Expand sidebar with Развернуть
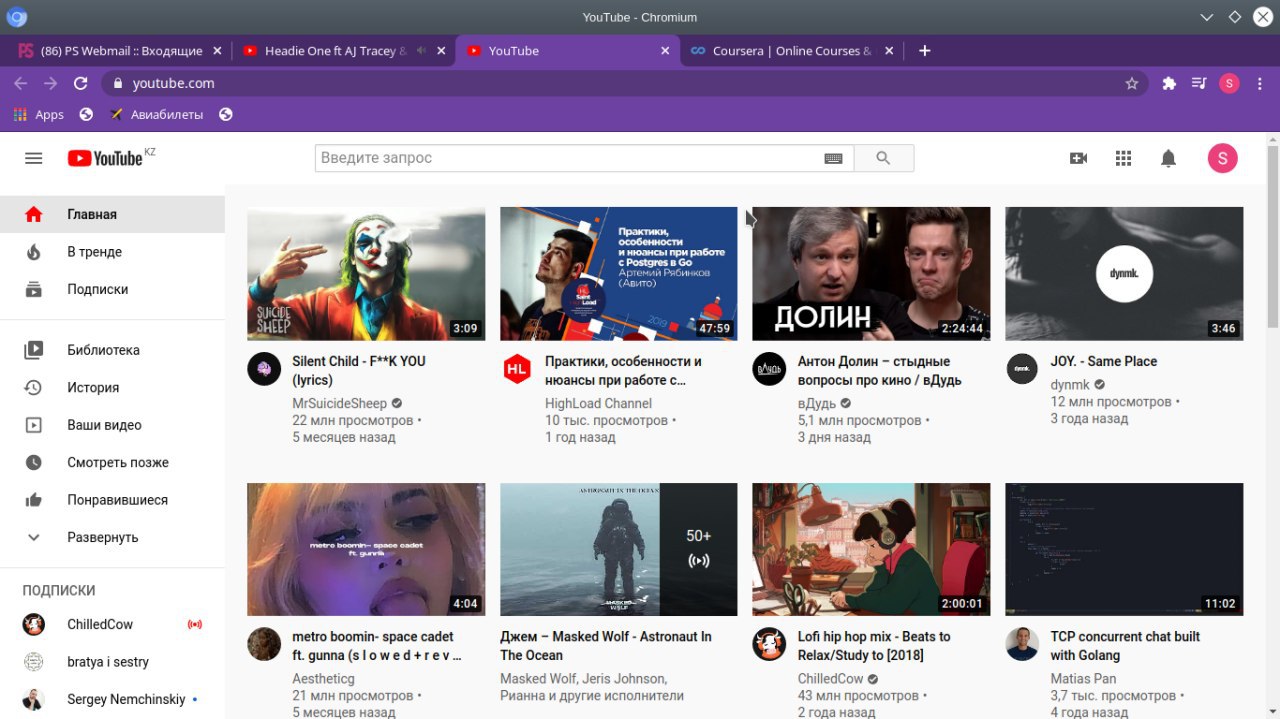 tap(102, 537)
